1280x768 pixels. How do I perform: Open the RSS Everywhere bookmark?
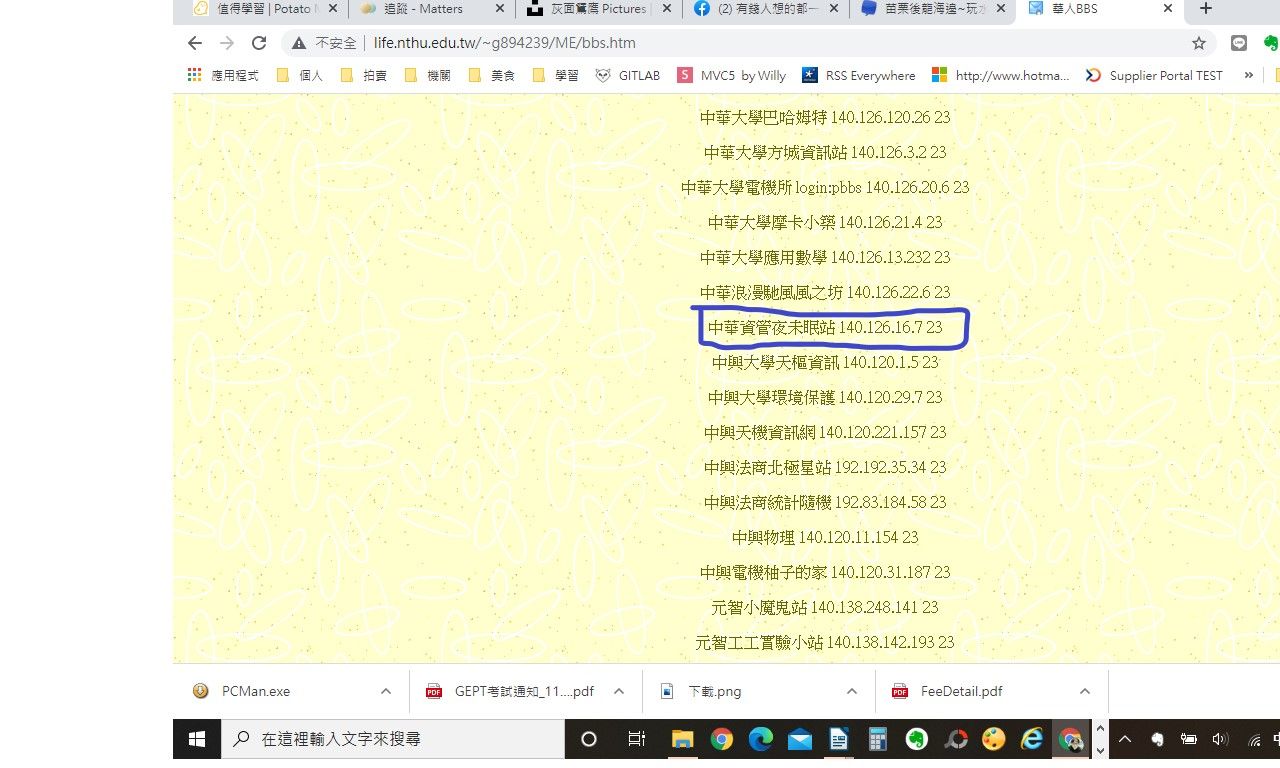click(x=859, y=75)
